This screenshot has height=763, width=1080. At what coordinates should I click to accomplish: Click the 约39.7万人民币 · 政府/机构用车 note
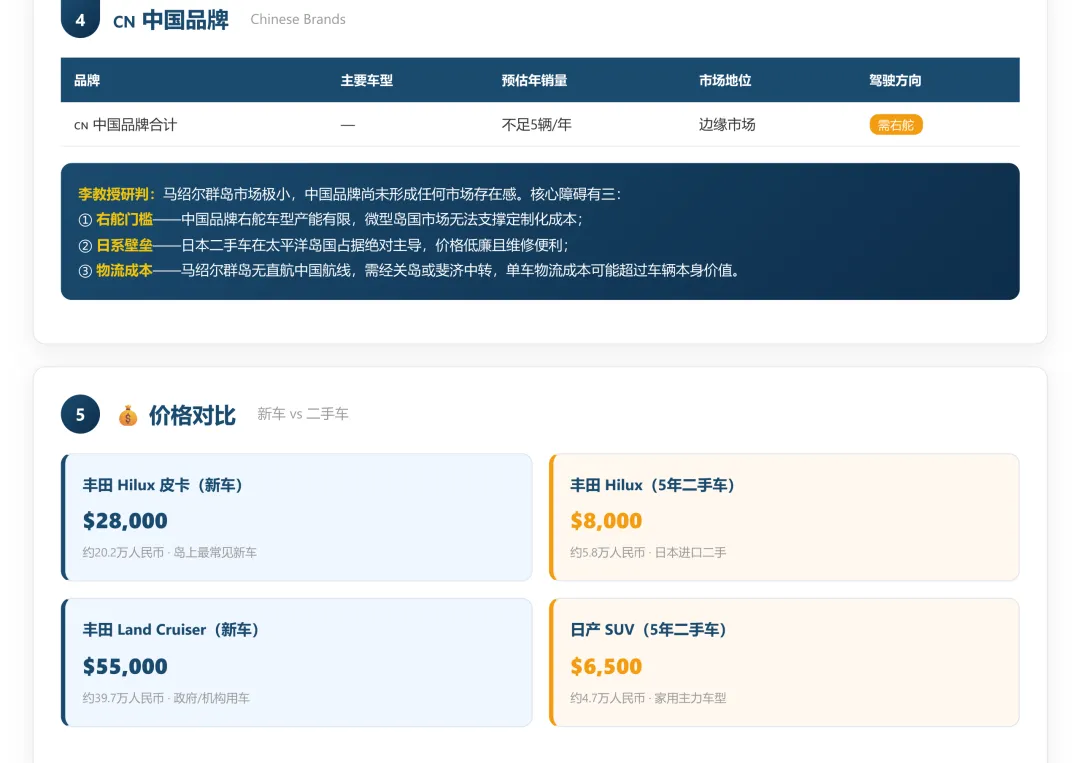click(x=166, y=698)
